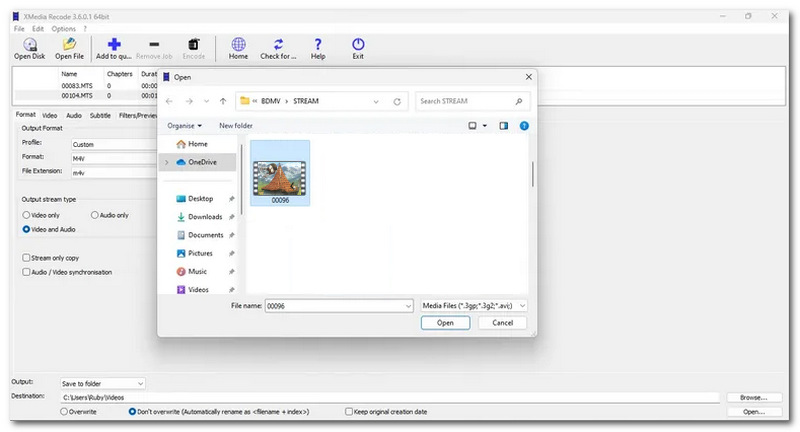
Task: Click the refresh icon beside the STREAM path
Action: coord(397,101)
